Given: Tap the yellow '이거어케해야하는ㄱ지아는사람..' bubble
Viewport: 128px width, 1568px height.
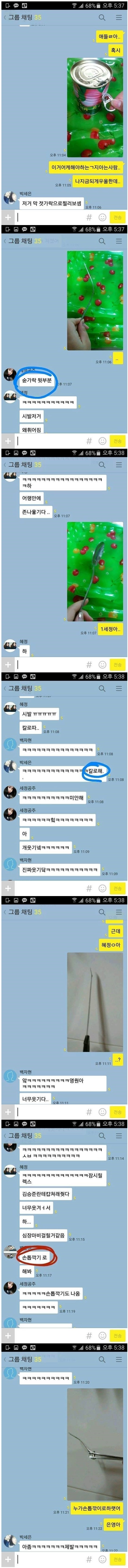Looking at the screenshot, I should 86,167.
